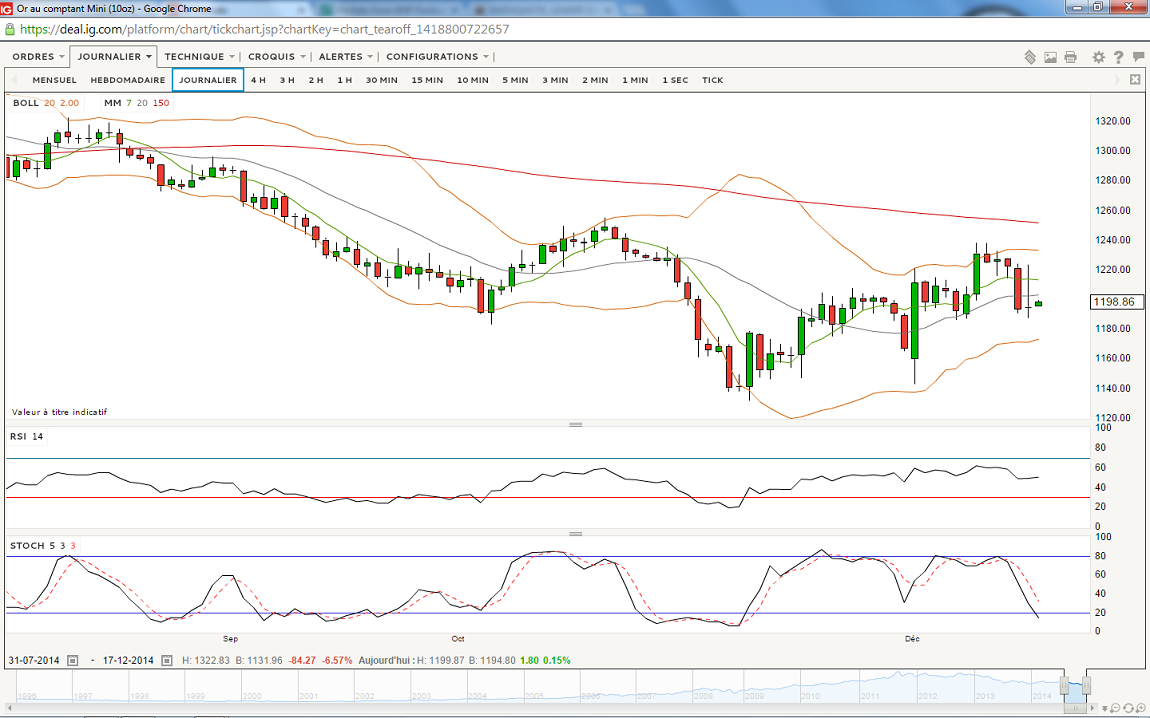Click the start date 31-07-2014 field
The height and width of the screenshot is (718, 1150).
click(x=34, y=661)
